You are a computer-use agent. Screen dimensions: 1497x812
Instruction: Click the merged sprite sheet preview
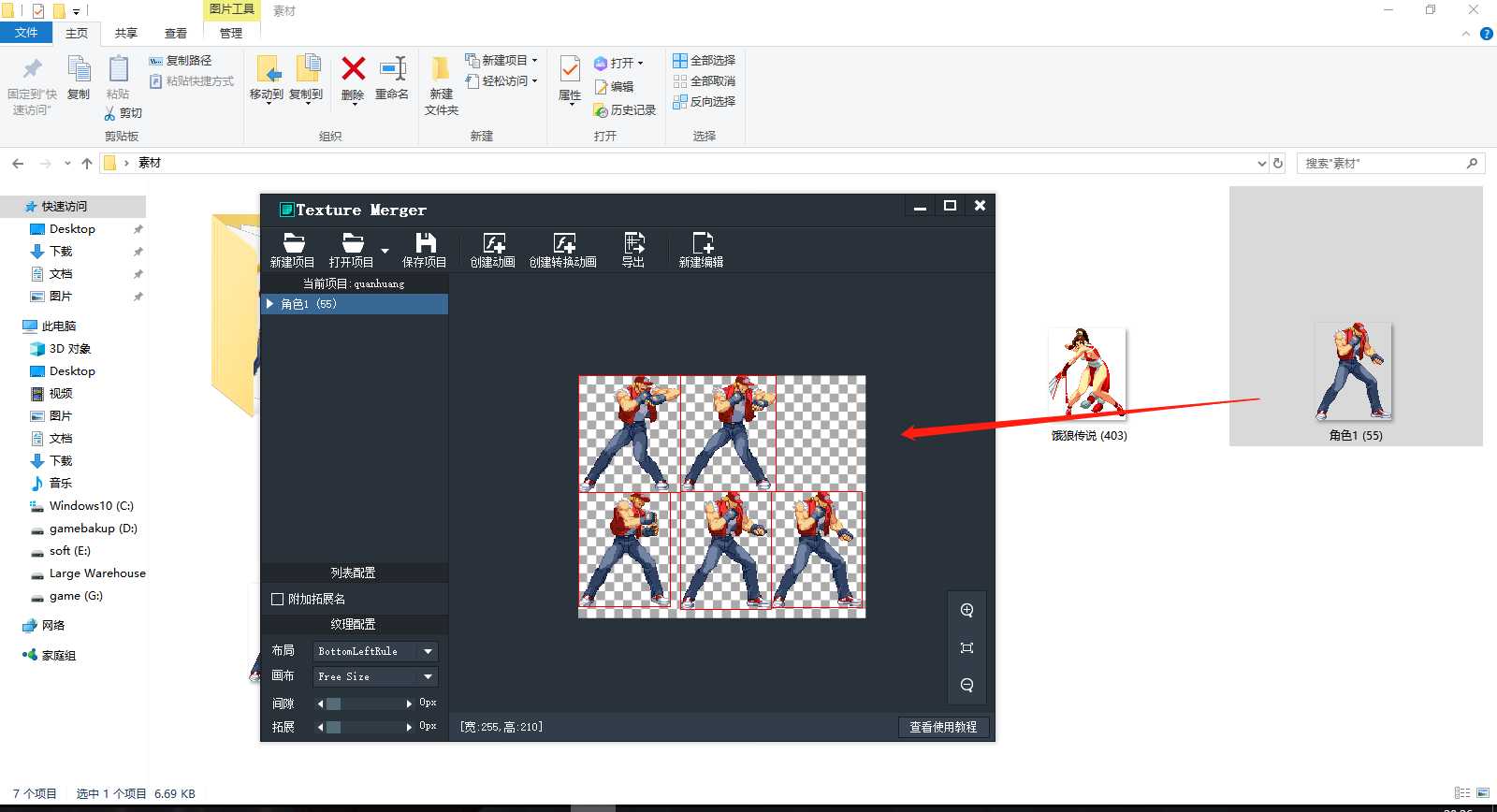click(x=721, y=496)
